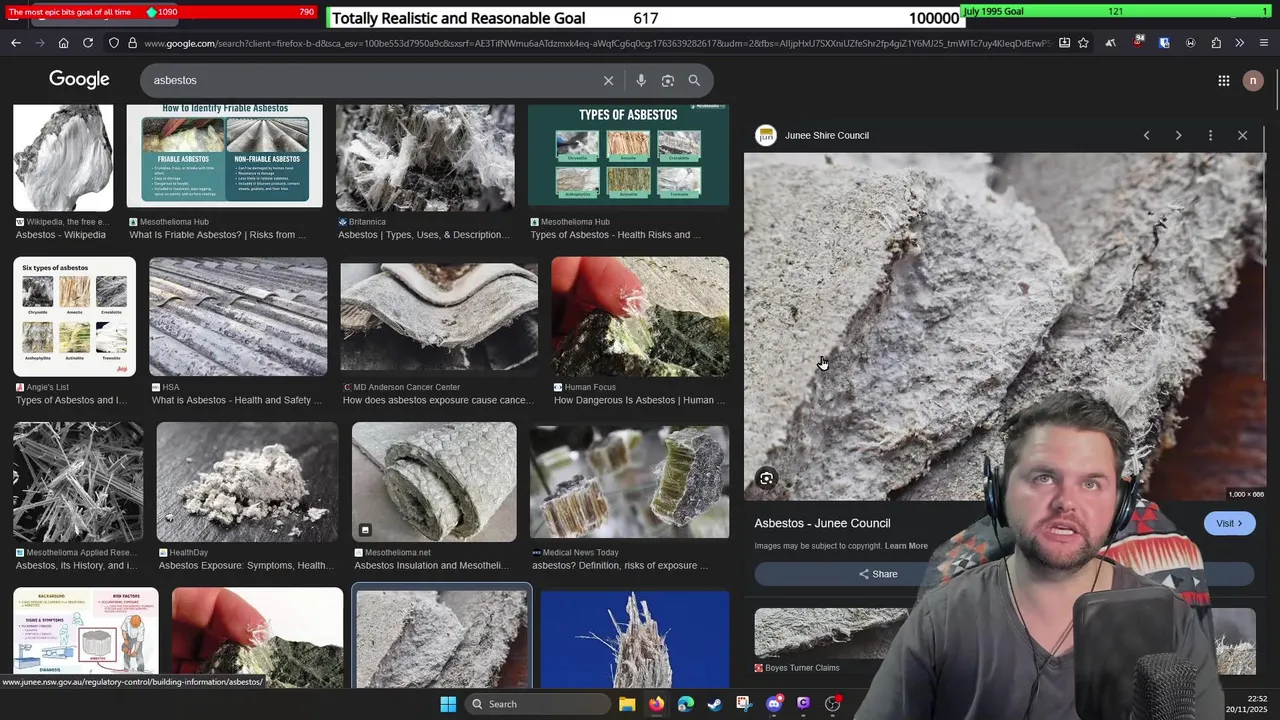This screenshot has height=720, width=1280.
Task: Close the Junee Shire Council image preview
Action: [1243, 135]
